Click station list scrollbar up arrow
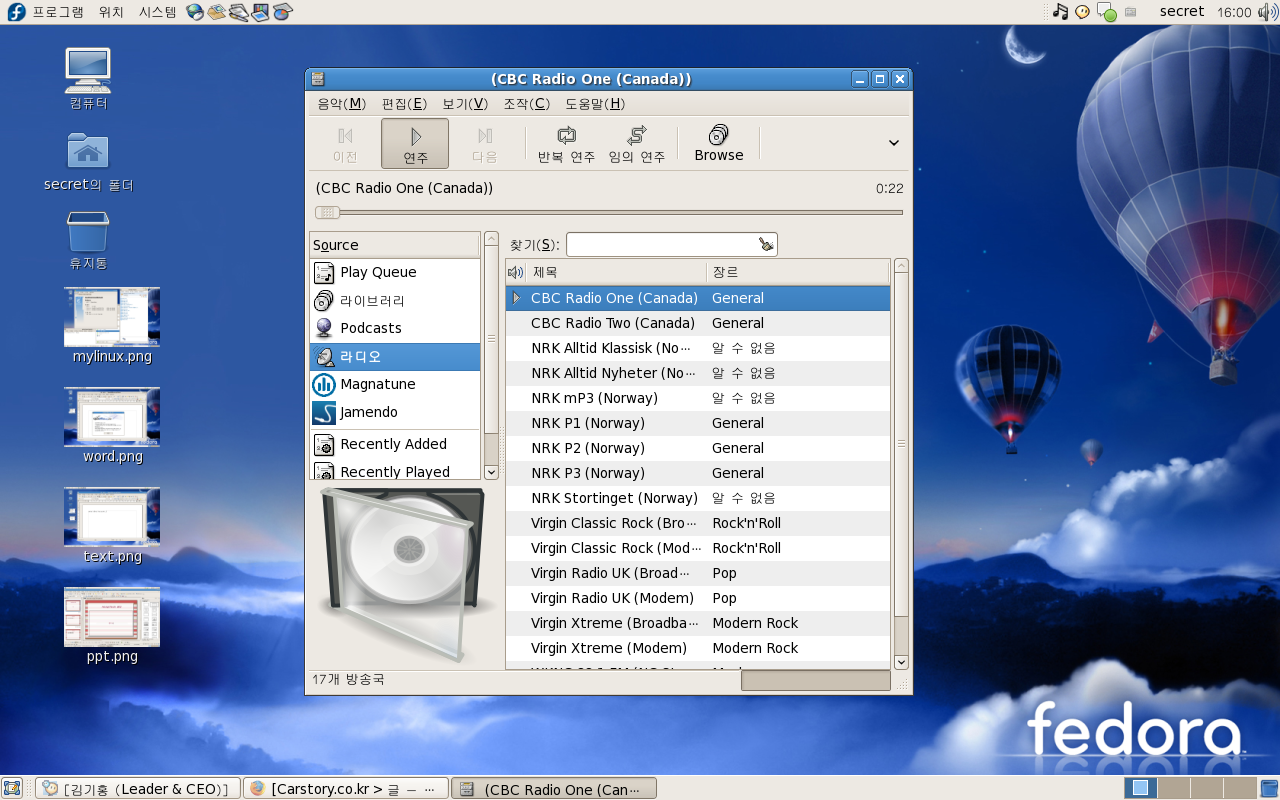Screen dimensions: 1280x800 pos(901,266)
